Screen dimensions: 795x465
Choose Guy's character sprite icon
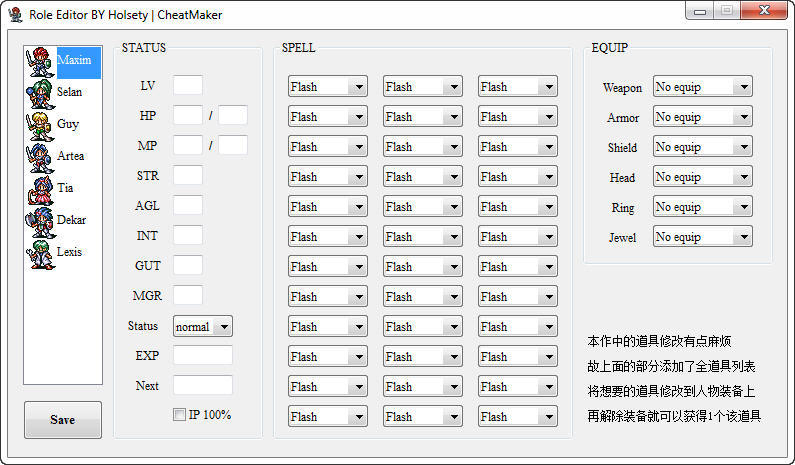point(41,126)
